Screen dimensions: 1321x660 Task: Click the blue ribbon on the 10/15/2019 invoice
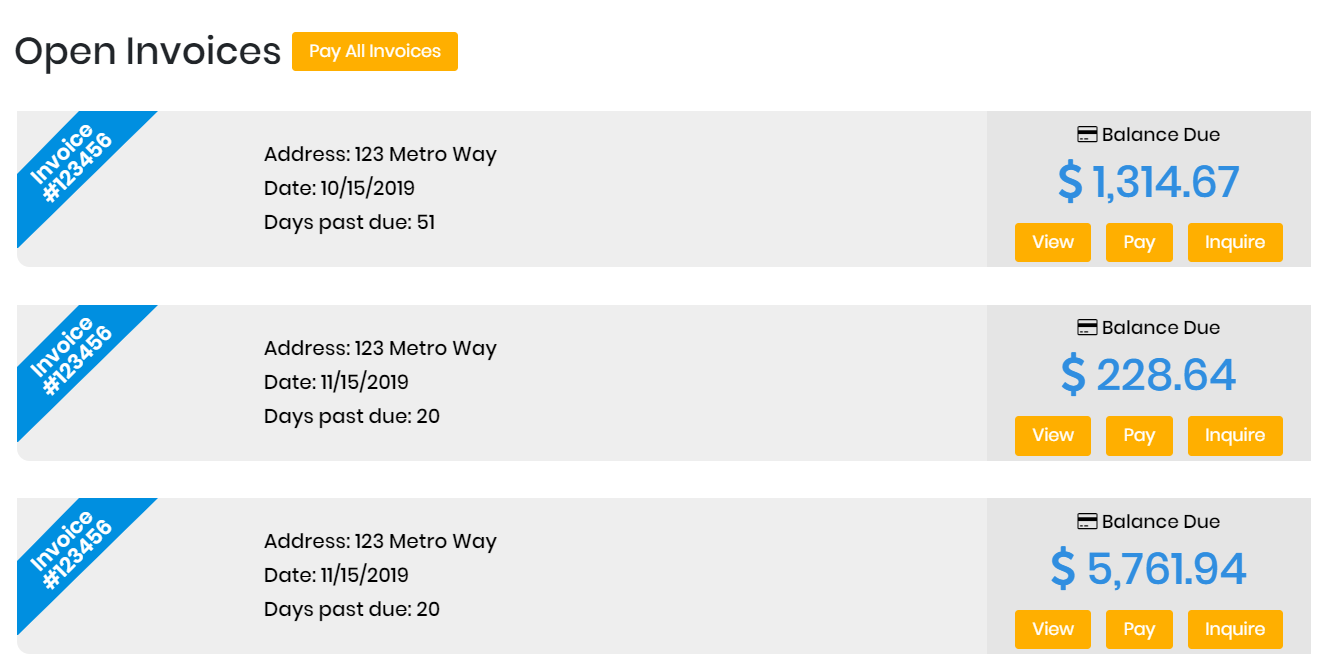point(72,164)
